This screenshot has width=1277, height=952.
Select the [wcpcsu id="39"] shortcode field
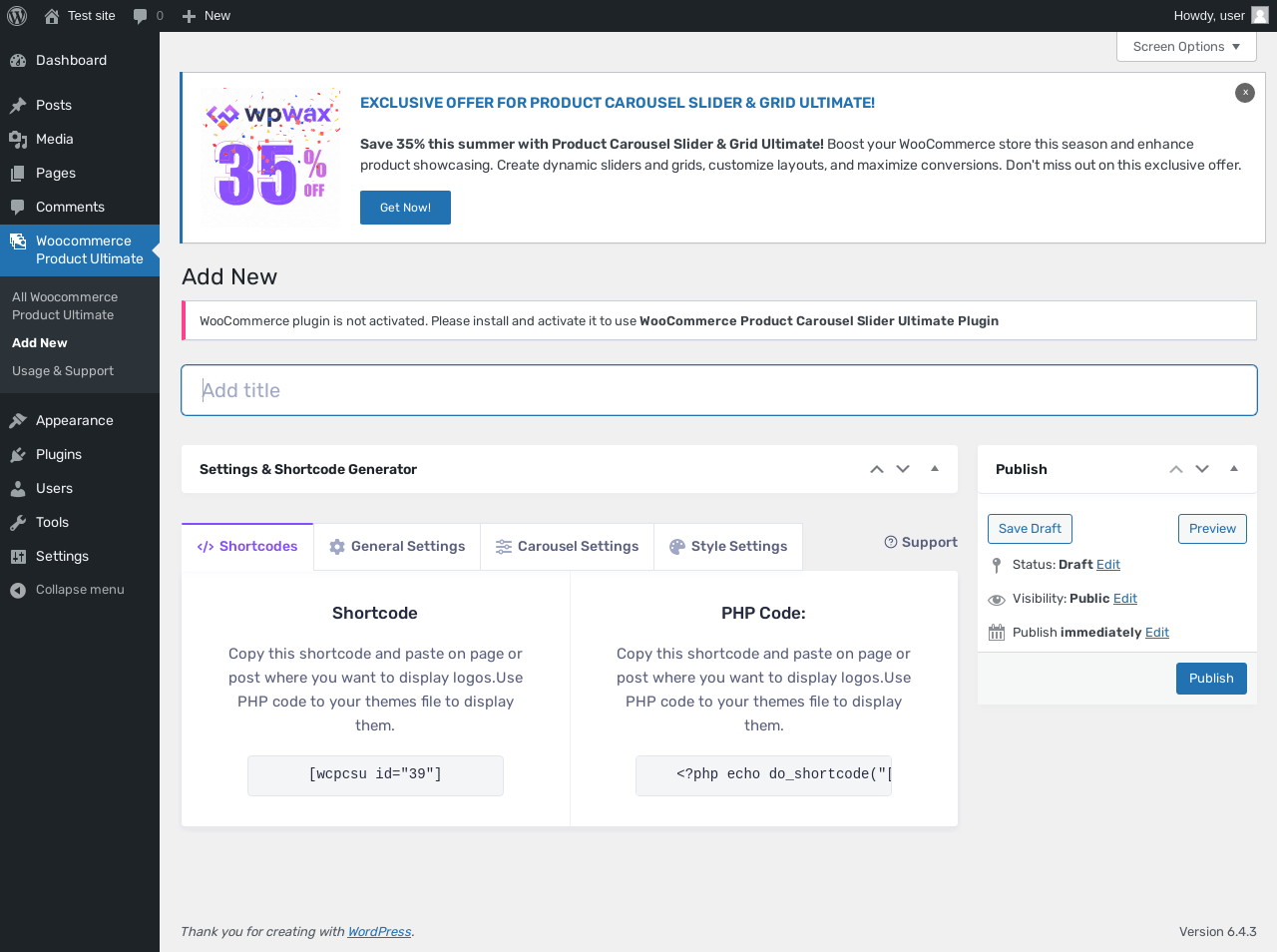(x=375, y=775)
